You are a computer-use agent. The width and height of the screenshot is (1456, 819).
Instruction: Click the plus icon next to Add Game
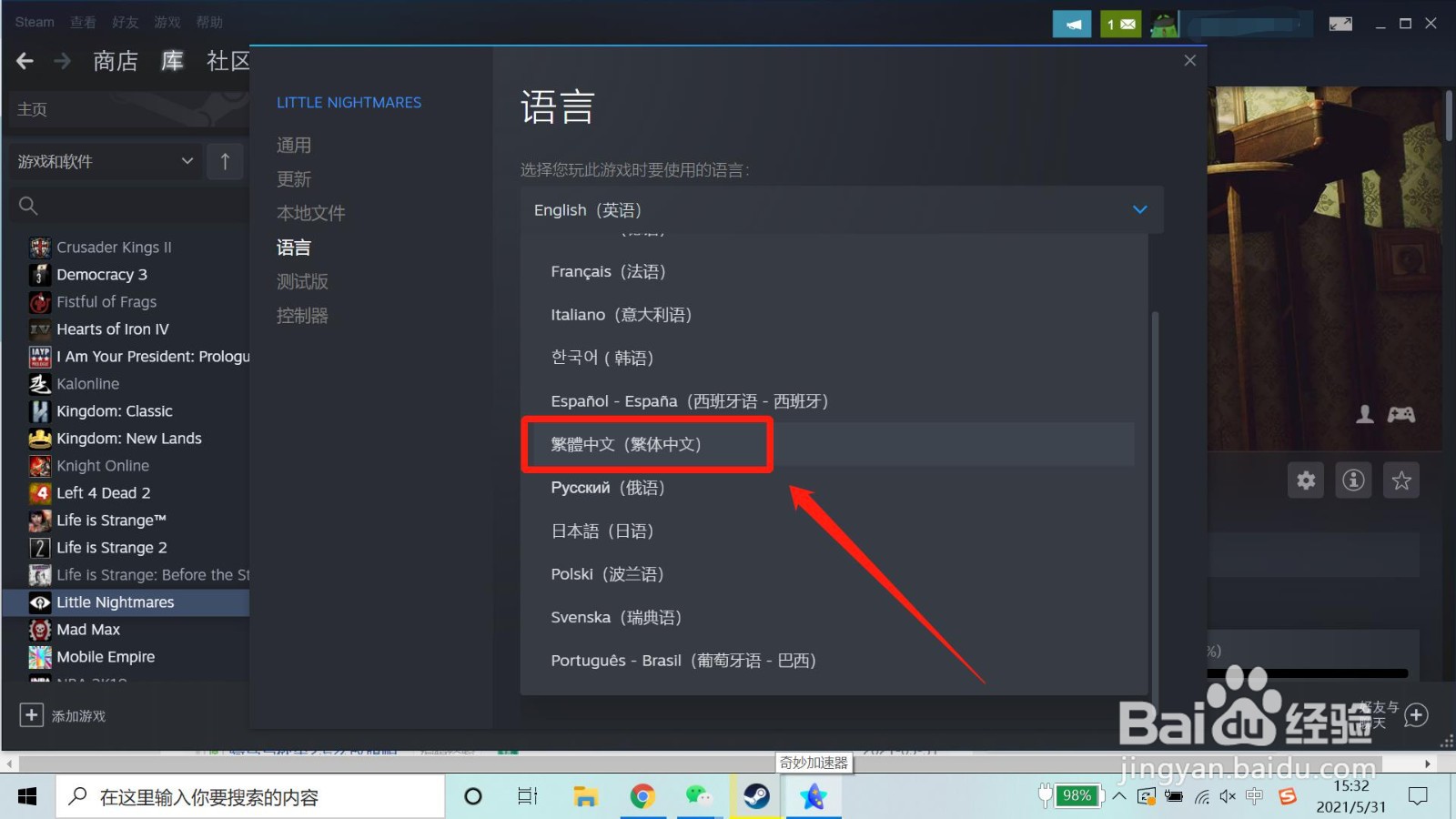coord(31,715)
